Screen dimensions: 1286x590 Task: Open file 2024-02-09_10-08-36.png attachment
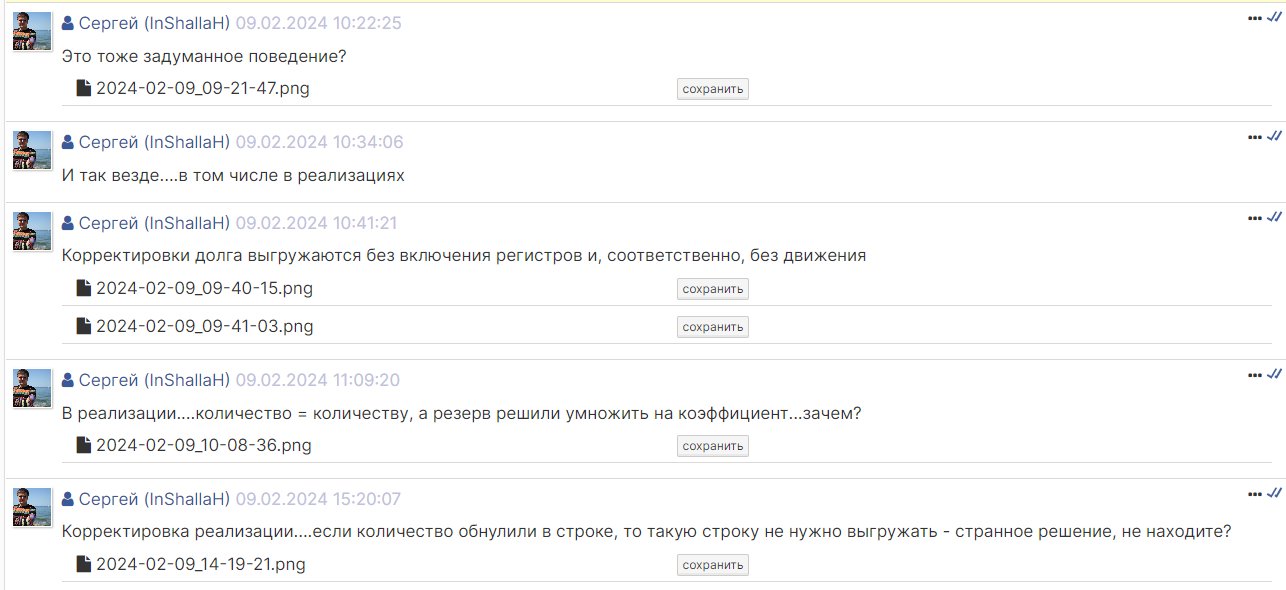click(x=204, y=445)
